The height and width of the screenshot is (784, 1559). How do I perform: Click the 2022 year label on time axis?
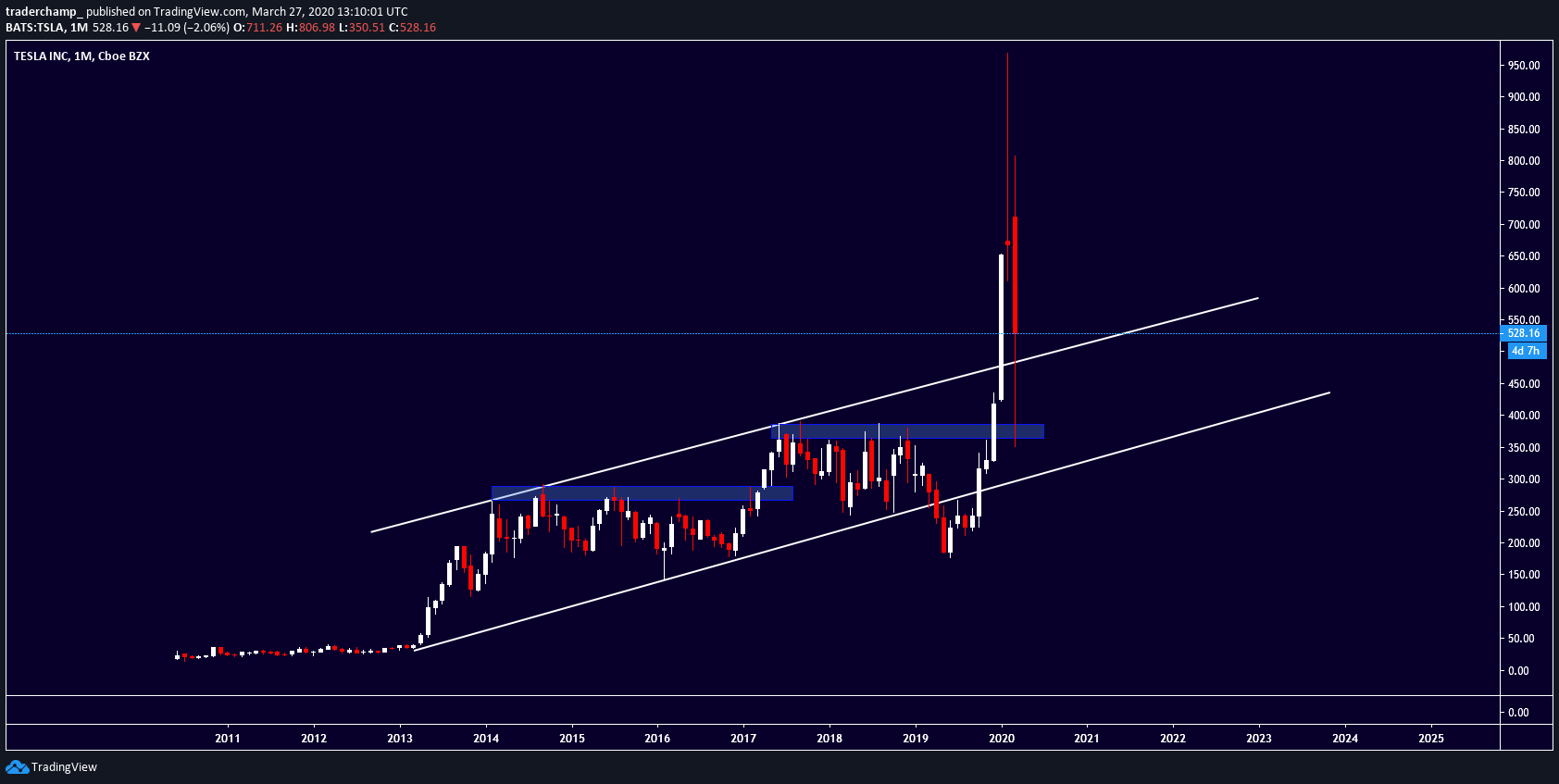[x=1173, y=739]
